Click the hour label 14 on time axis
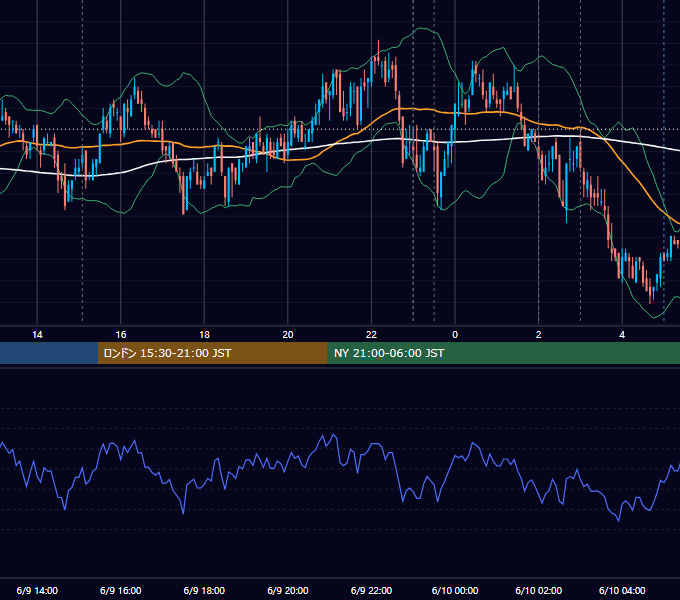The width and height of the screenshot is (680, 600). 37,335
